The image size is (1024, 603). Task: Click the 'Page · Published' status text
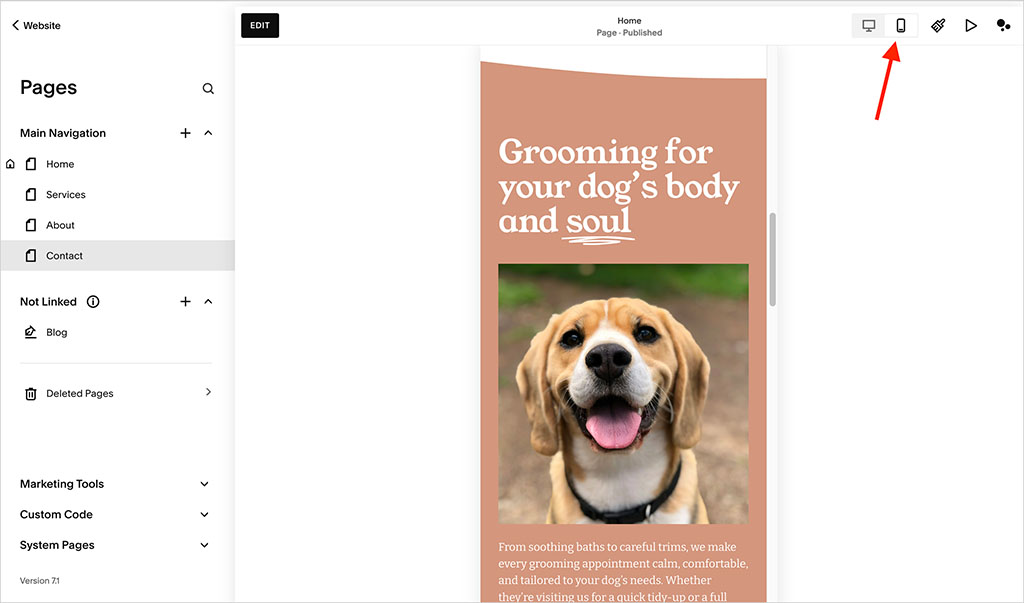(x=629, y=33)
